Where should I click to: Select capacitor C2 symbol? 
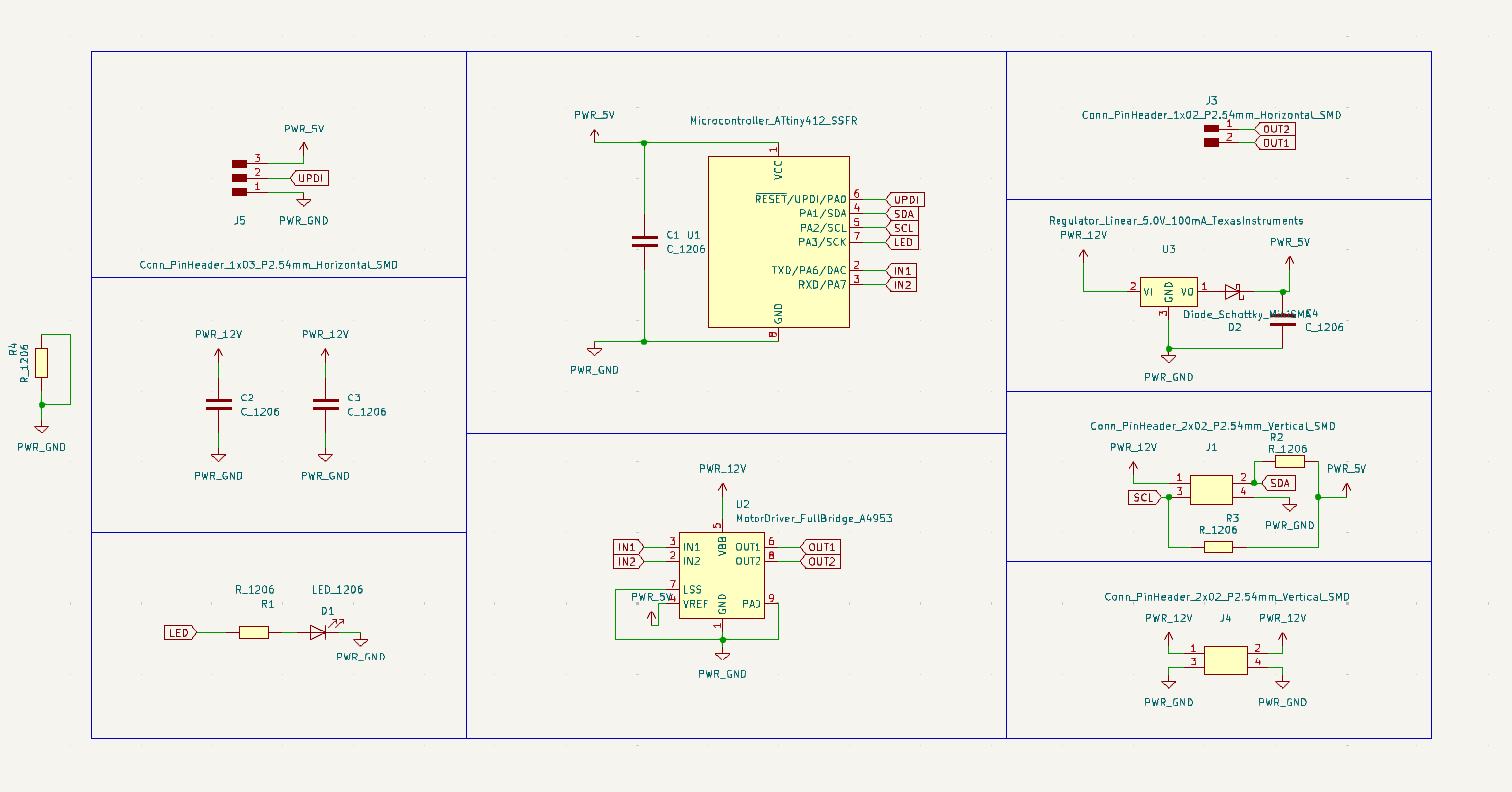(218, 404)
